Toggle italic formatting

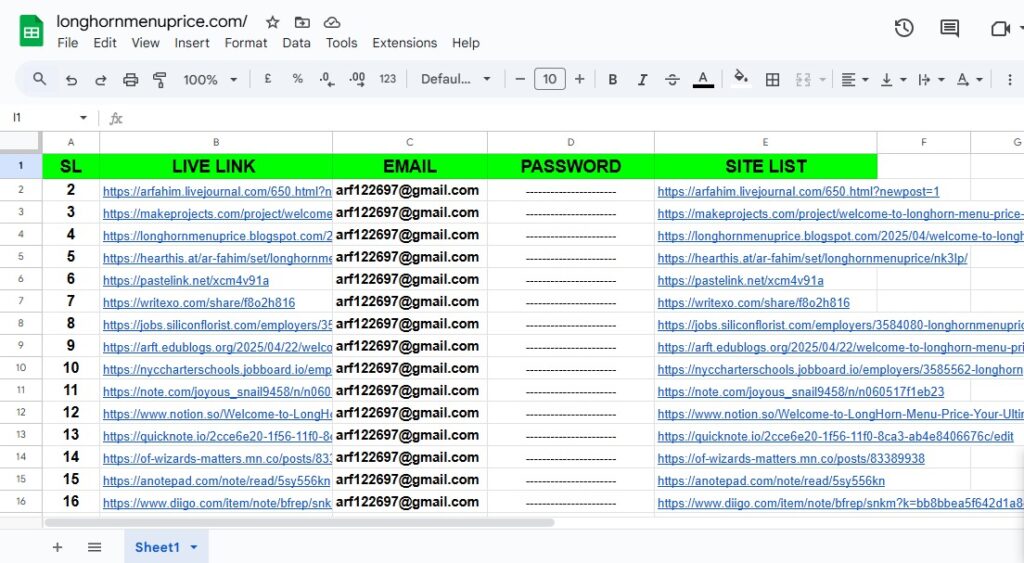click(642, 80)
